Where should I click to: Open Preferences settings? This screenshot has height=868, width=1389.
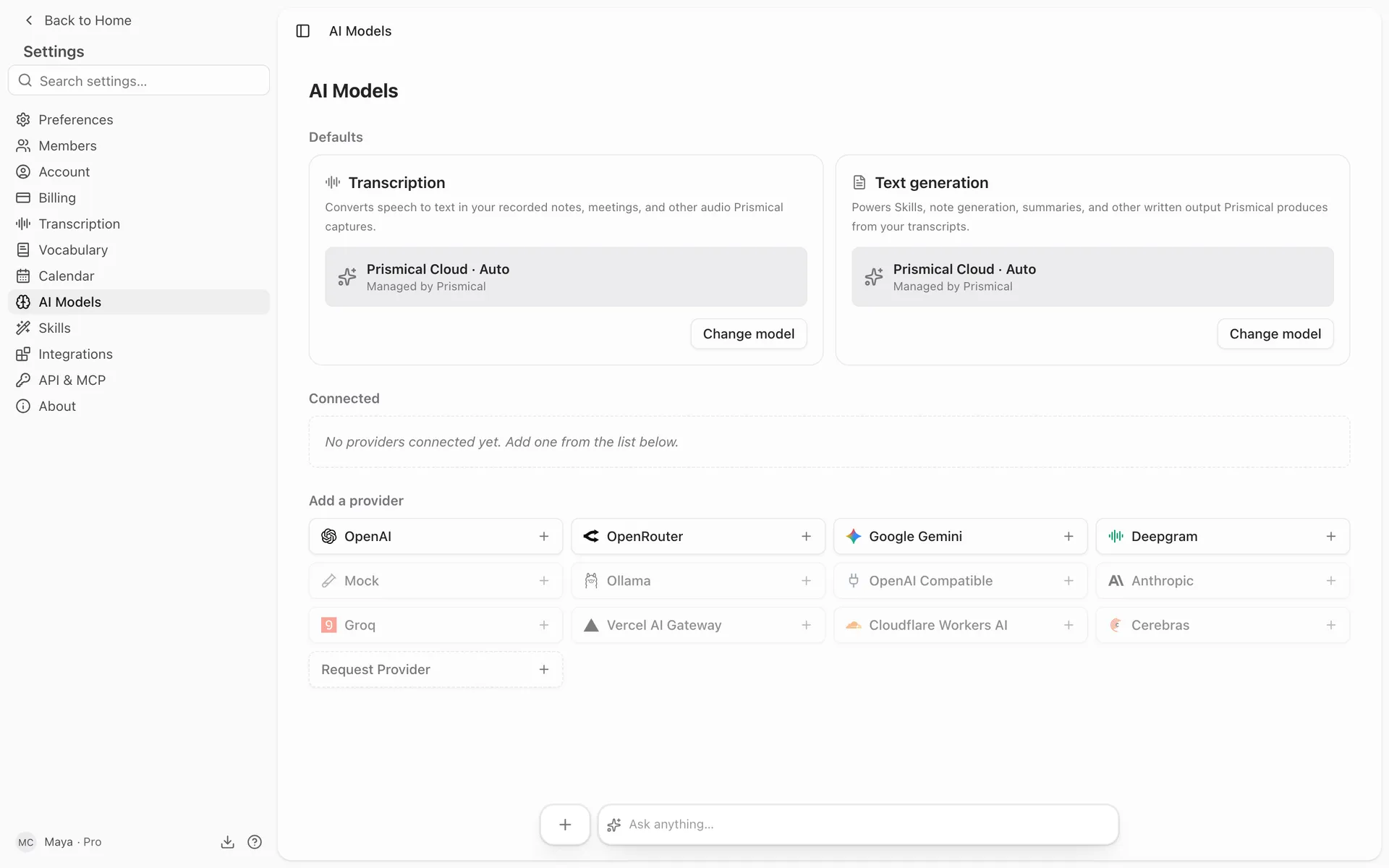coord(139,119)
